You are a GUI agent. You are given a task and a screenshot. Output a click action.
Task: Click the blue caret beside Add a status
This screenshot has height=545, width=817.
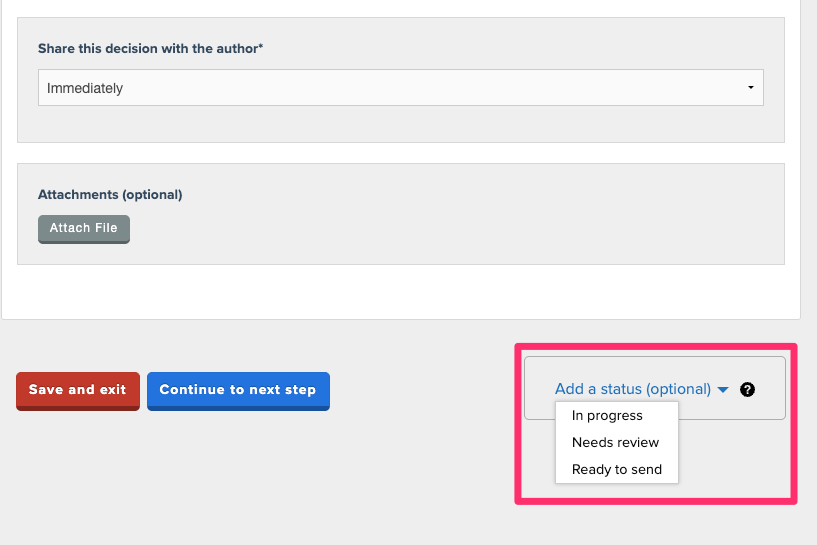(723, 390)
